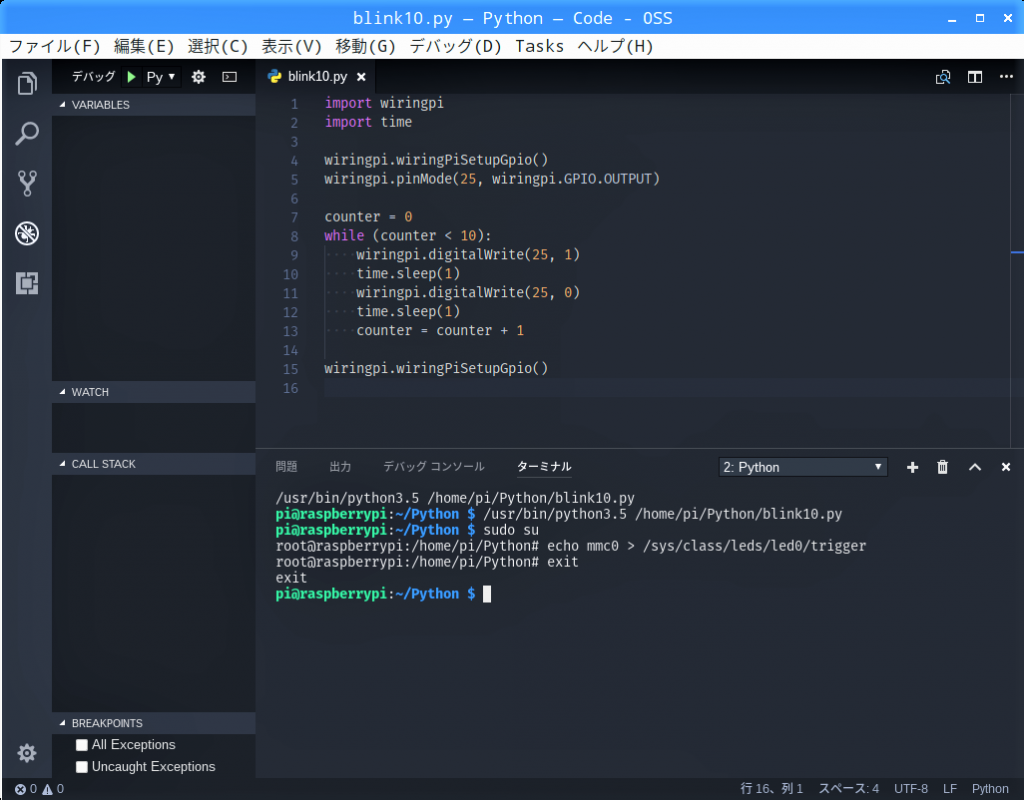1024x800 pixels.
Task: Switch to the 出力 panel tab
Action: click(340, 466)
